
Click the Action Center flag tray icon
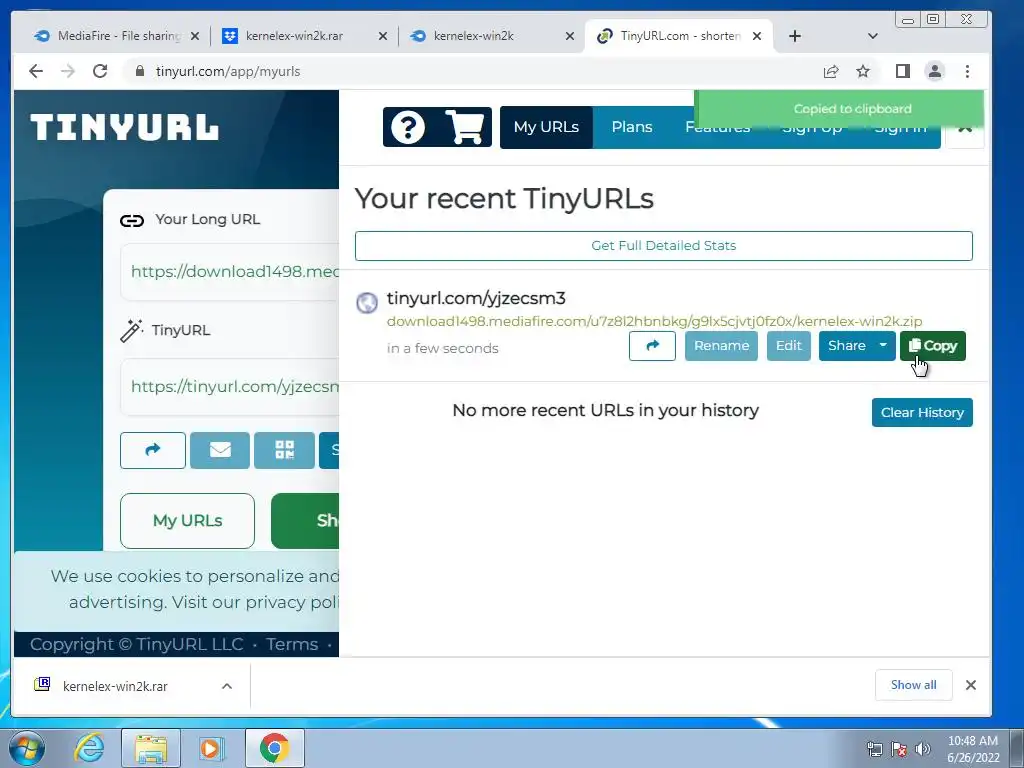(x=899, y=749)
